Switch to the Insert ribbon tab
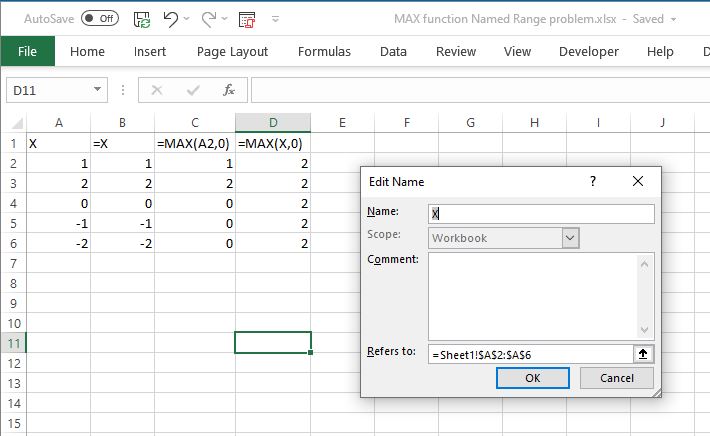The image size is (710, 436). [x=150, y=52]
